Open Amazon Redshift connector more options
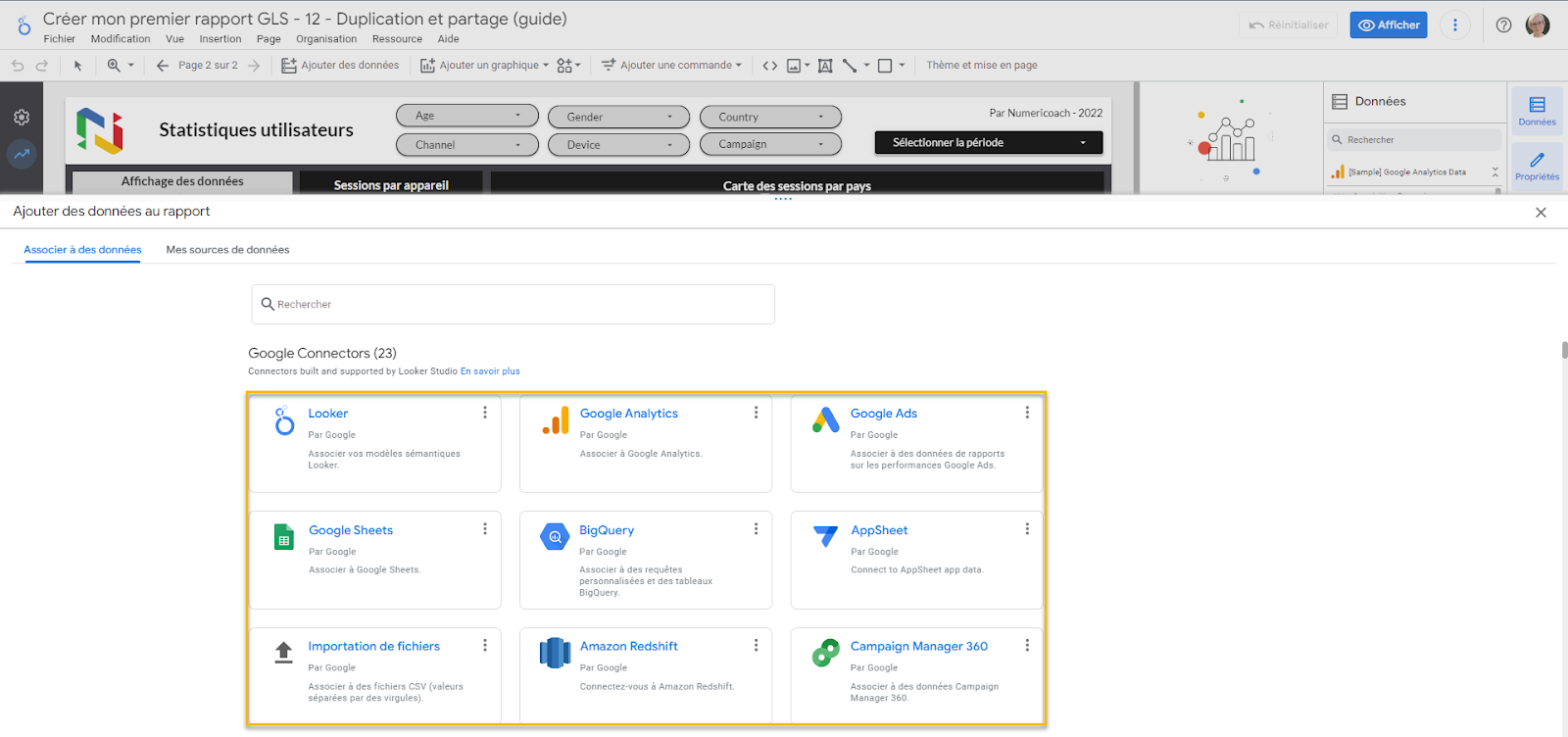Image resolution: width=1568 pixels, height=737 pixels. 756,645
